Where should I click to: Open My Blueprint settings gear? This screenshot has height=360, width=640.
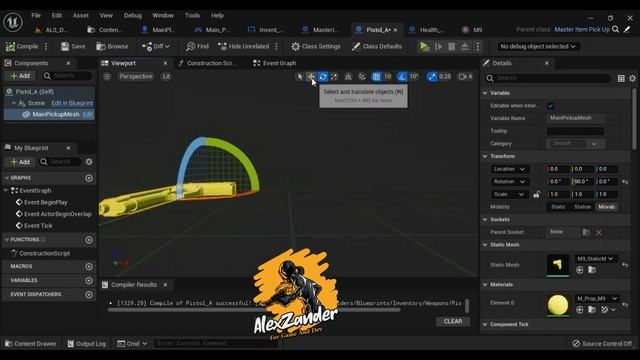[x=89, y=162]
